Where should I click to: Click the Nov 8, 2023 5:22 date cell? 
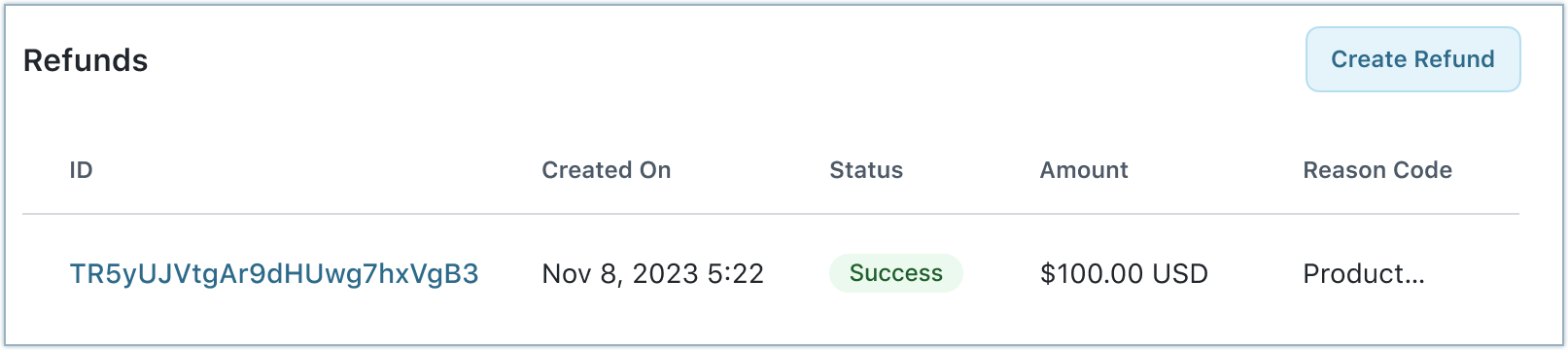click(653, 273)
